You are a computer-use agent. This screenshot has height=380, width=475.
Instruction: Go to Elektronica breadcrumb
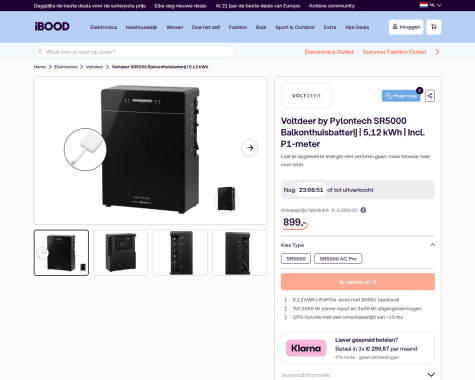pyautogui.click(x=66, y=67)
